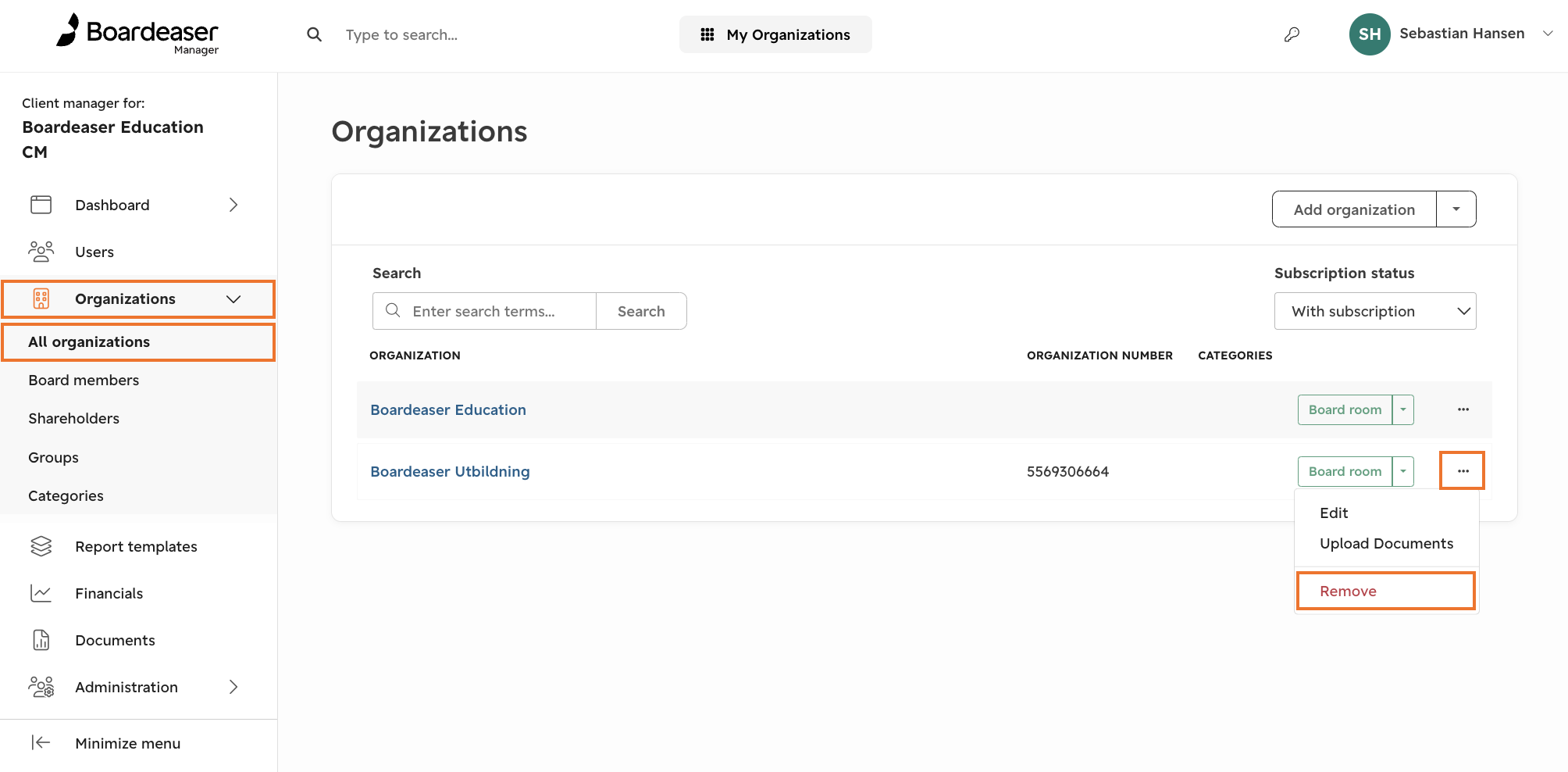Image resolution: width=1568 pixels, height=772 pixels.
Task: Open Board room for Boardeaser Education
Action: click(1345, 409)
